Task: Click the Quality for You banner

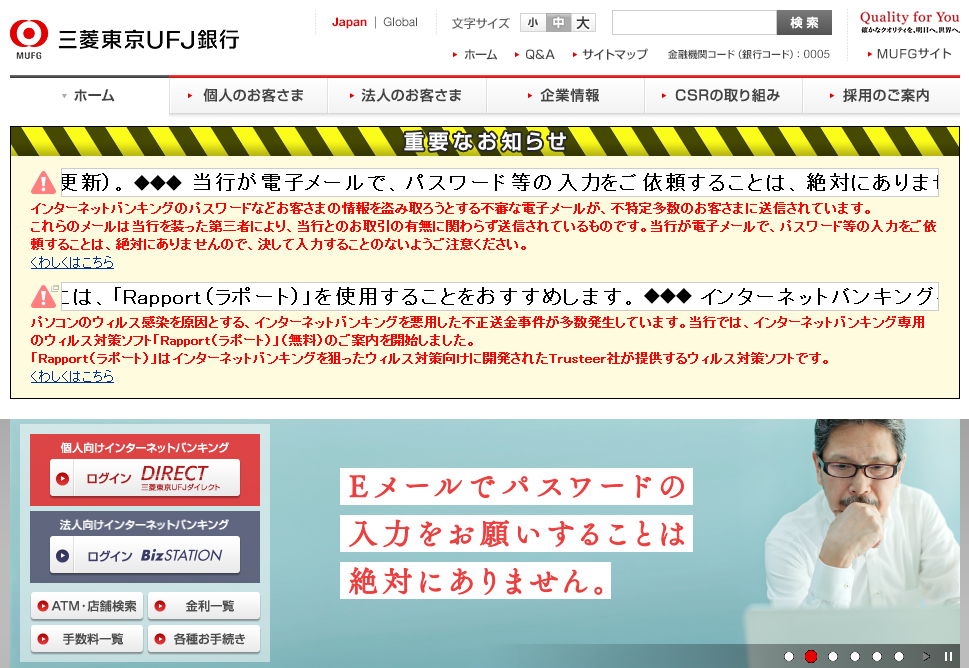Action: point(909,22)
